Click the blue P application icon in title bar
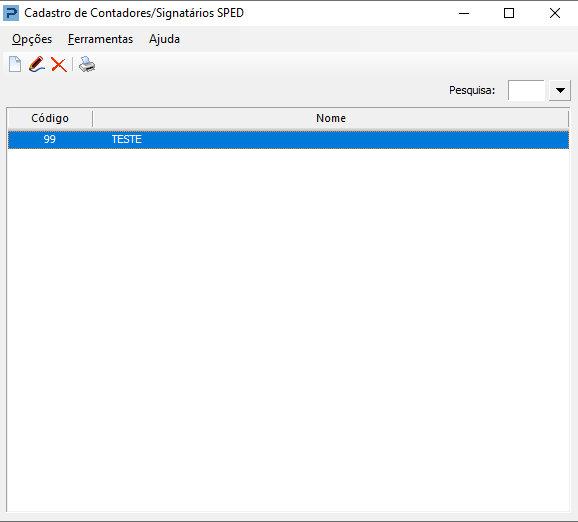 pyautogui.click(x=11, y=13)
